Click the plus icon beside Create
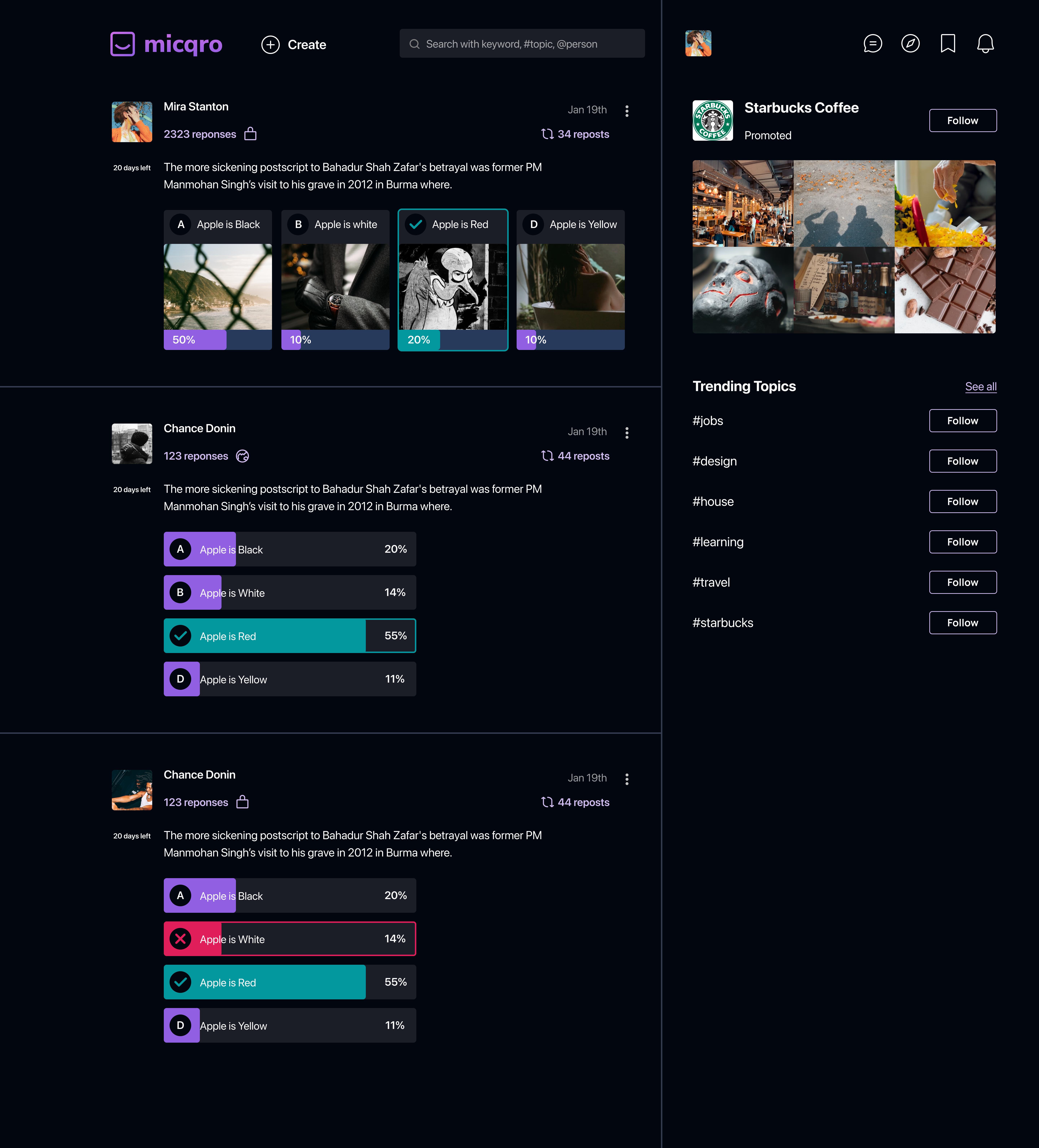The height and width of the screenshot is (1148, 1039). tap(270, 44)
